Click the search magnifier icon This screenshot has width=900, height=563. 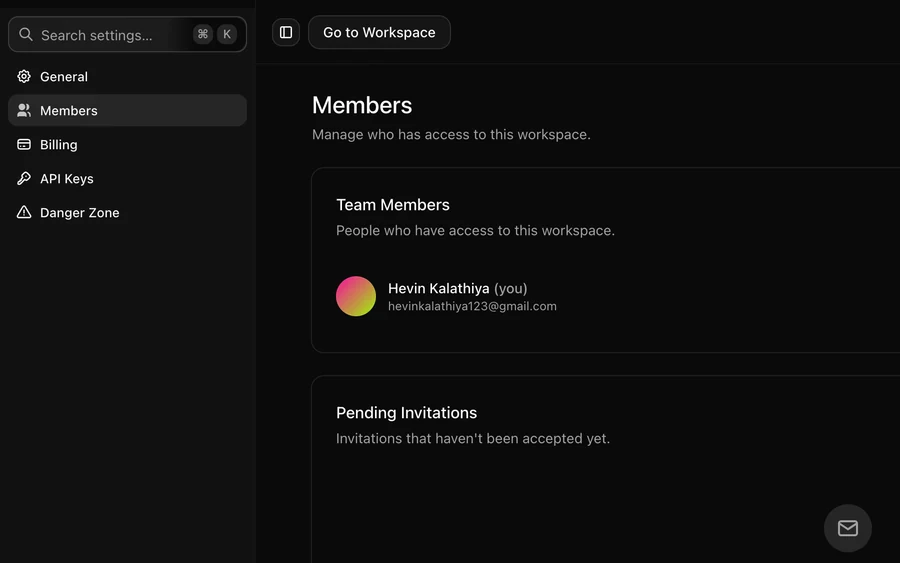tap(26, 34)
